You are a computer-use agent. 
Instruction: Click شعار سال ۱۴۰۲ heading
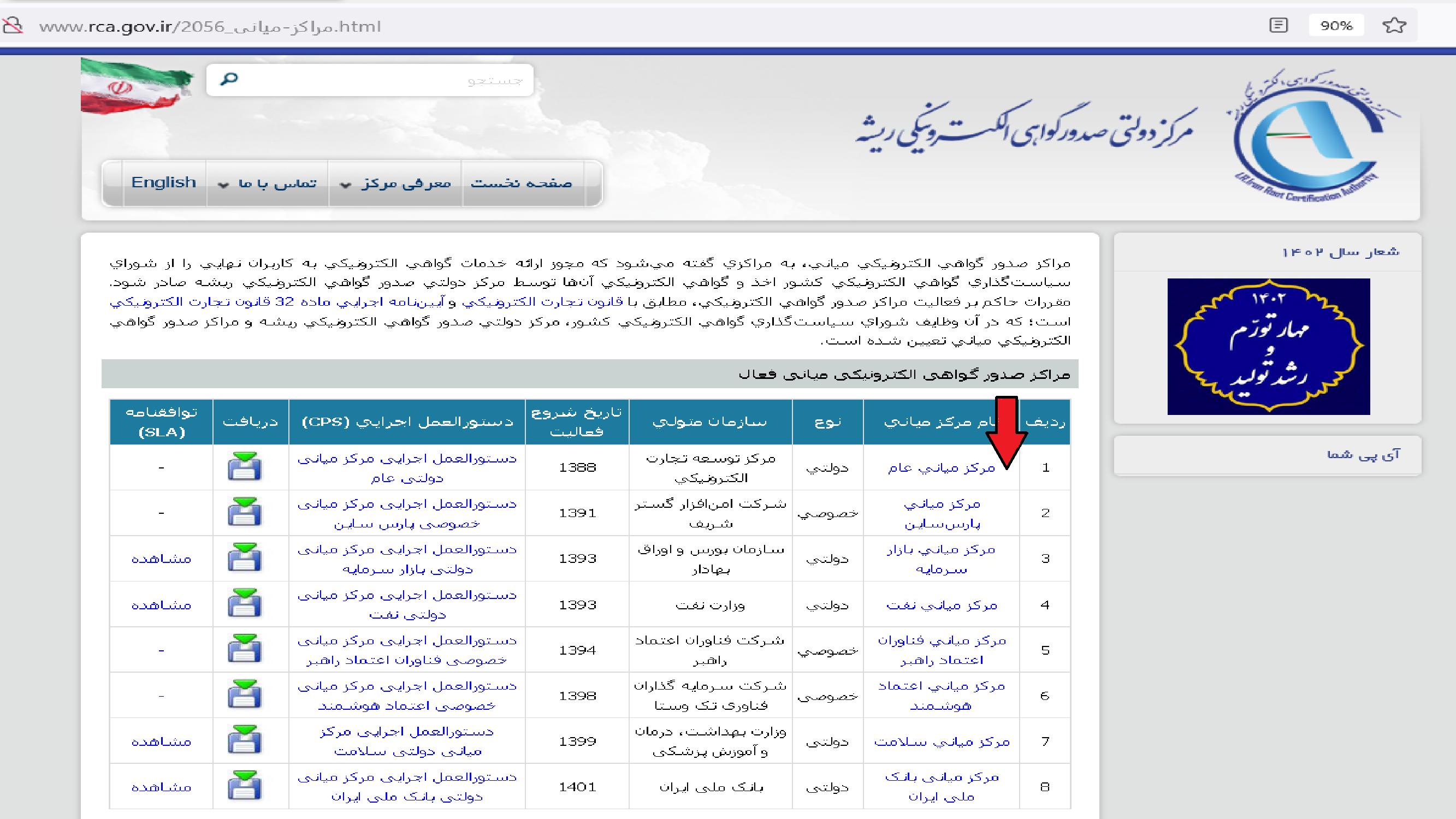pos(1341,252)
